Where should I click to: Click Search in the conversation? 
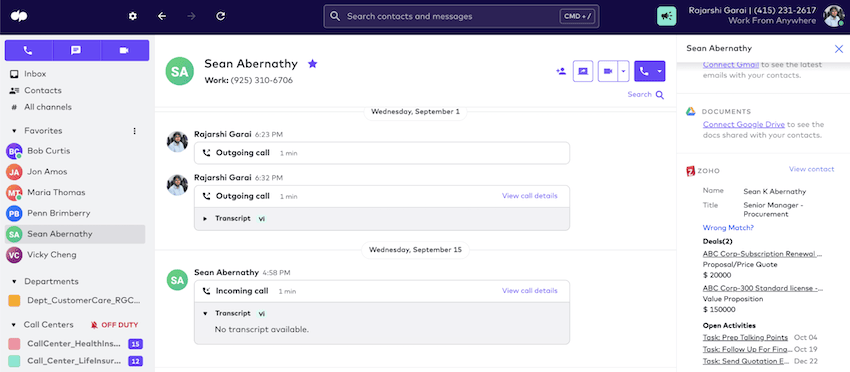[x=646, y=94]
